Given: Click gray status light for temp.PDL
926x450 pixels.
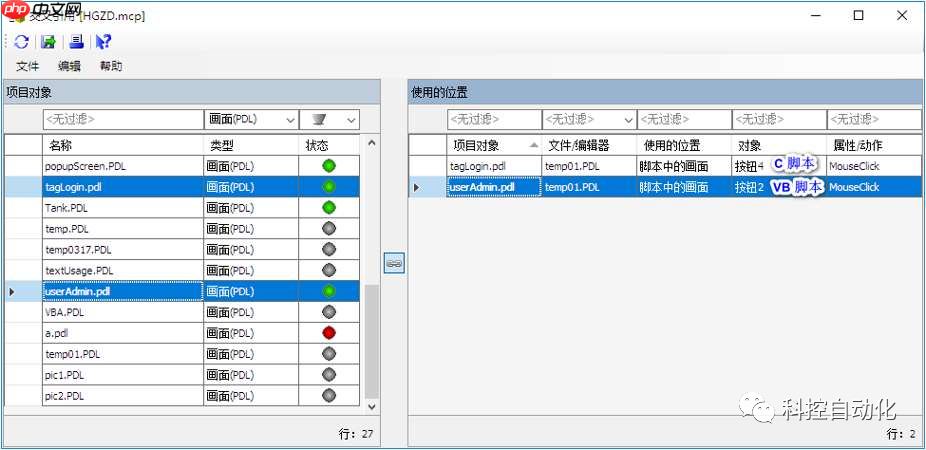Looking at the screenshot, I should 329,229.
